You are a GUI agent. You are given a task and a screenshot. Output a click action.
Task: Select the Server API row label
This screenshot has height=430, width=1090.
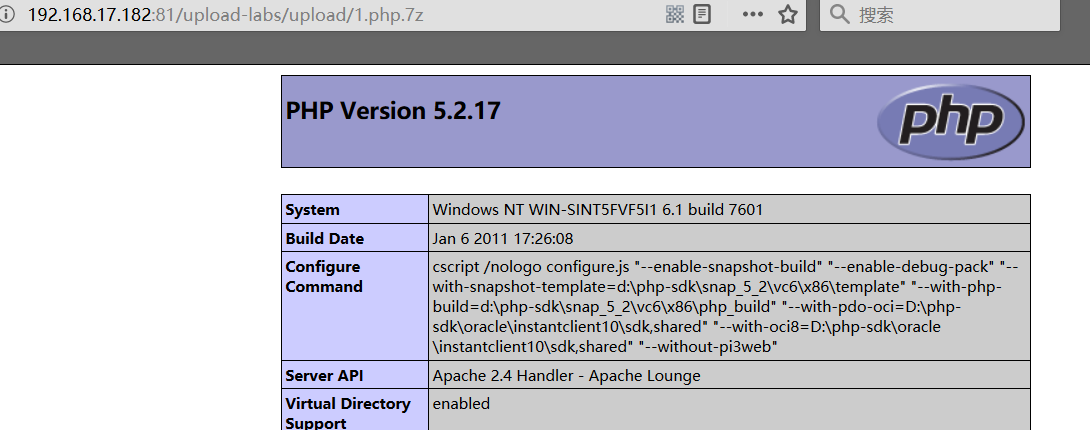pyautogui.click(x=327, y=376)
